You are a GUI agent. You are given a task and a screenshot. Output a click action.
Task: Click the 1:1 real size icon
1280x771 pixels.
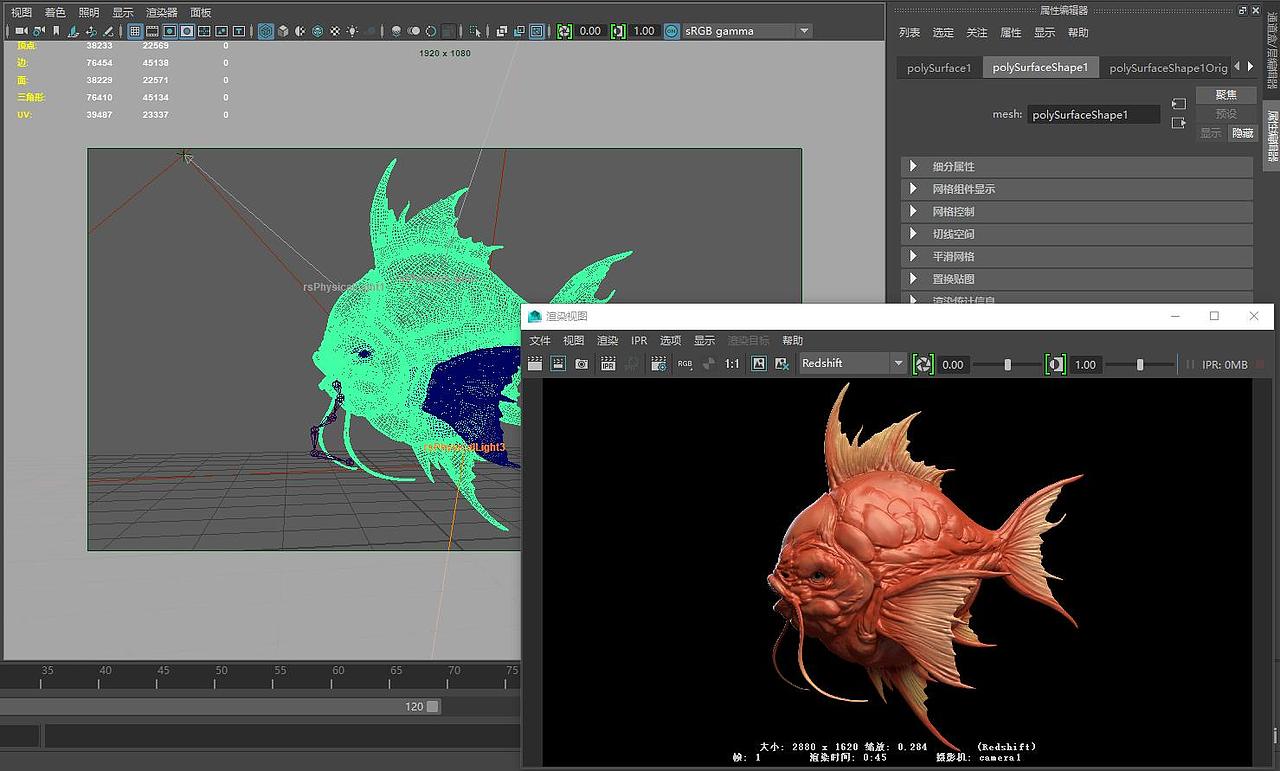[x=732, y=364]
